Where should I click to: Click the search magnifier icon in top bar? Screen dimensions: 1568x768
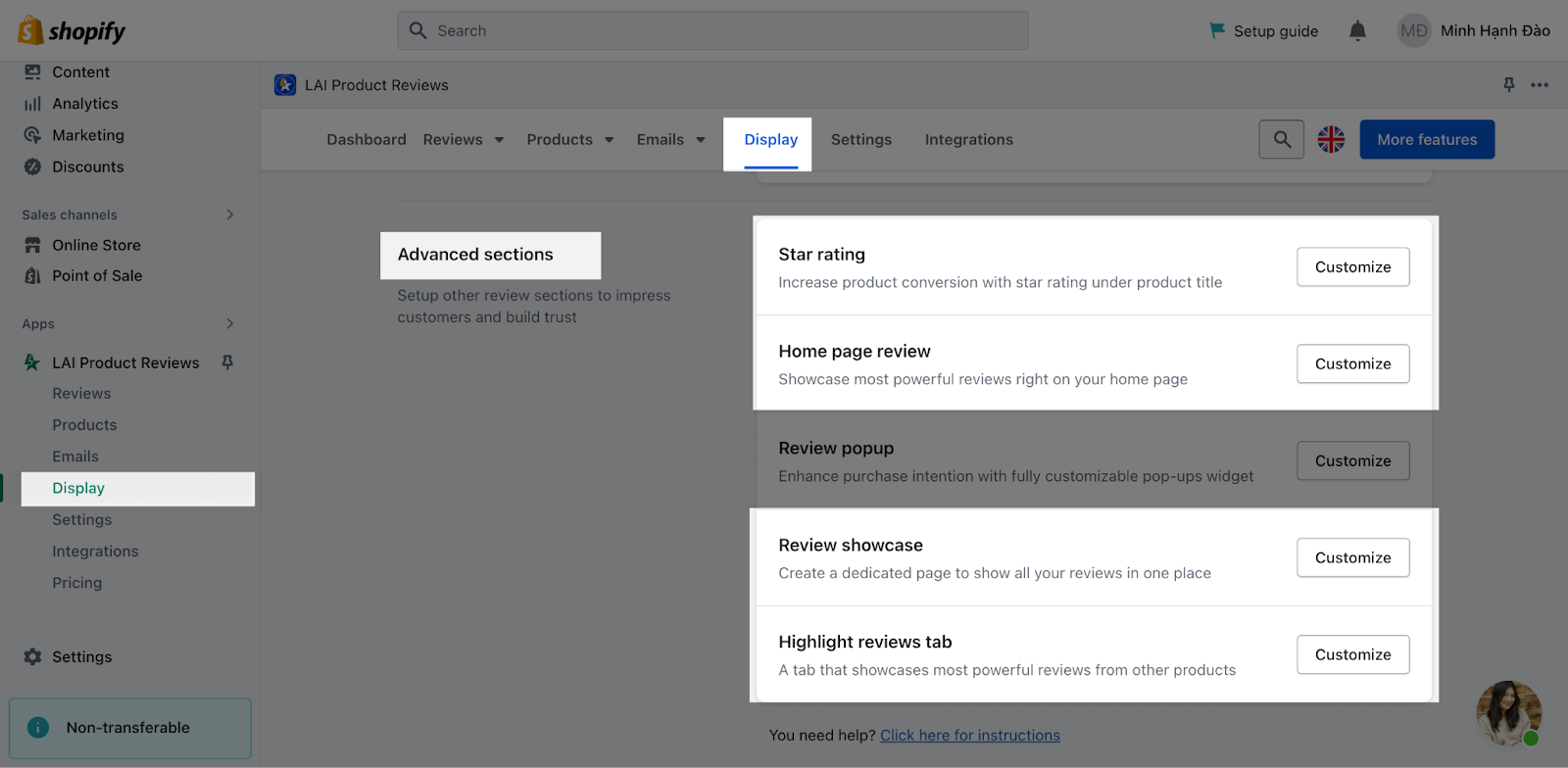(417, 30)
